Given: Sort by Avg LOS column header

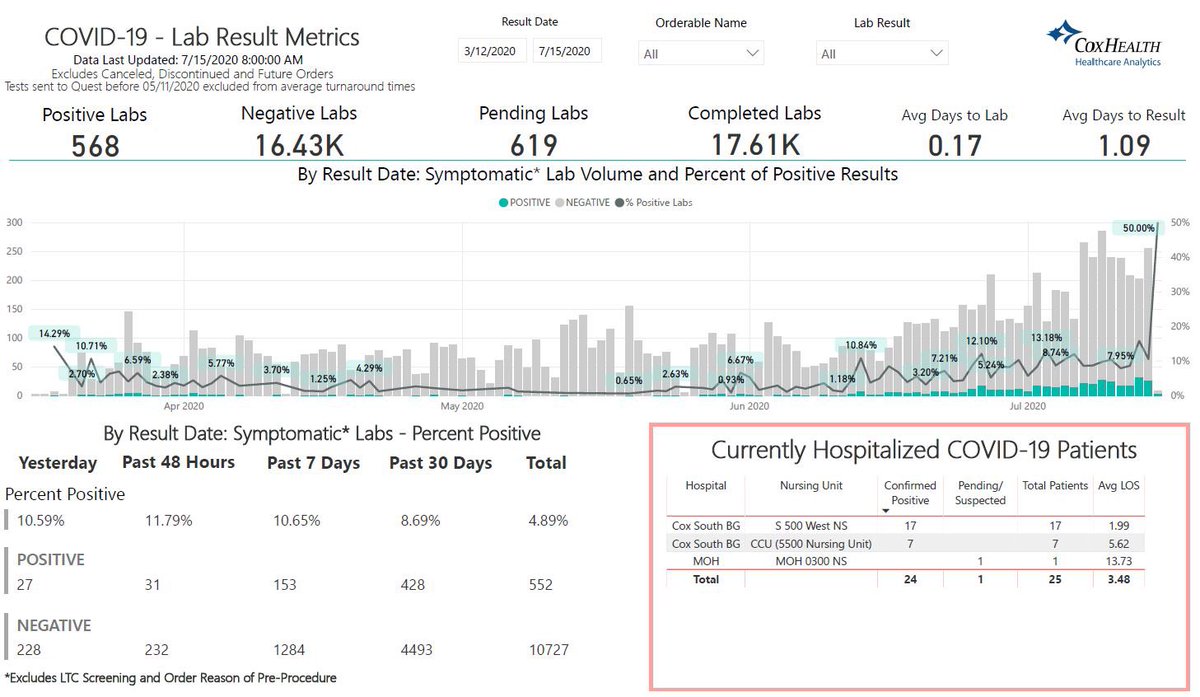Looking at the screenshot, I should (1119, 485).
